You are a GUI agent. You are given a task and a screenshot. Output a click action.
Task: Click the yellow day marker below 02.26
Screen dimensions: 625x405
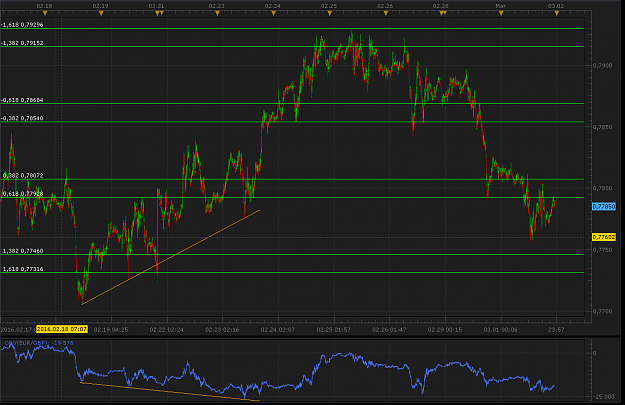(x=385, y=14)
